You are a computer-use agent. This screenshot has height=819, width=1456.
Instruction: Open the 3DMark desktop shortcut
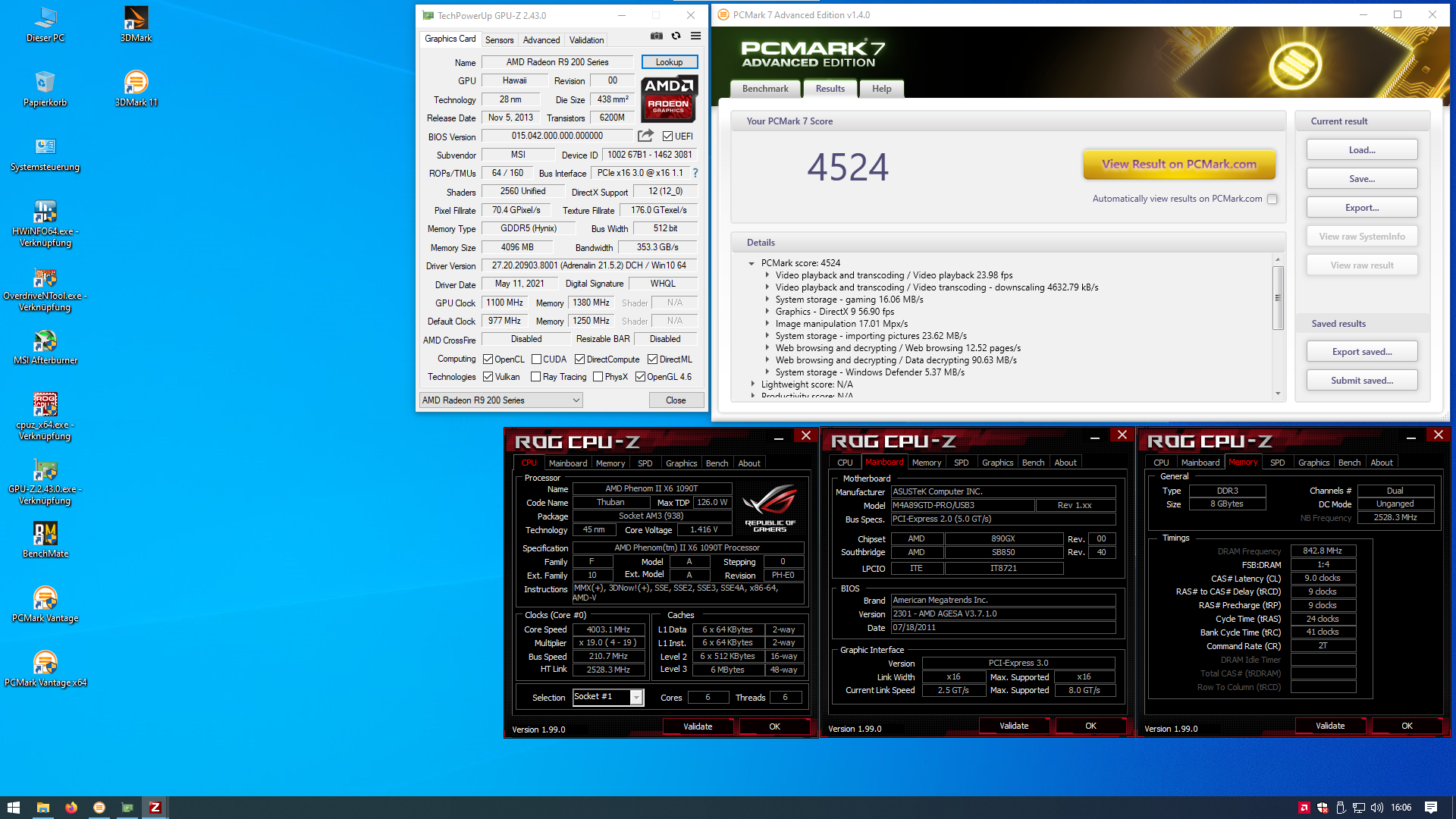136,24
